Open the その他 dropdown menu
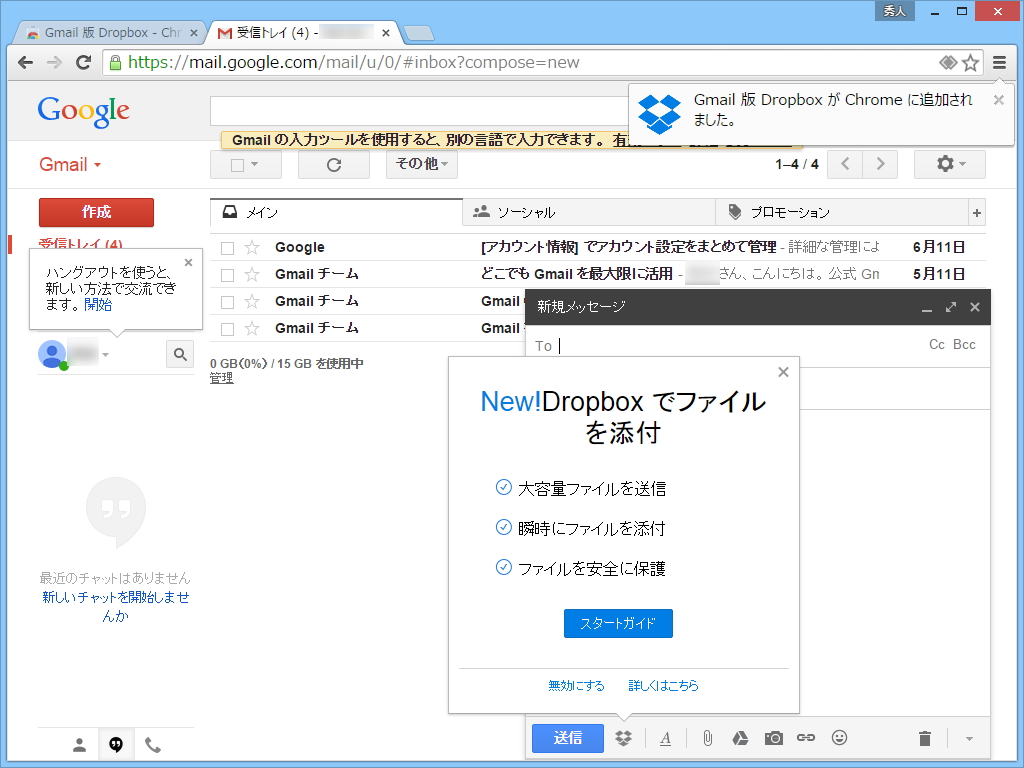 click(416, 164)
